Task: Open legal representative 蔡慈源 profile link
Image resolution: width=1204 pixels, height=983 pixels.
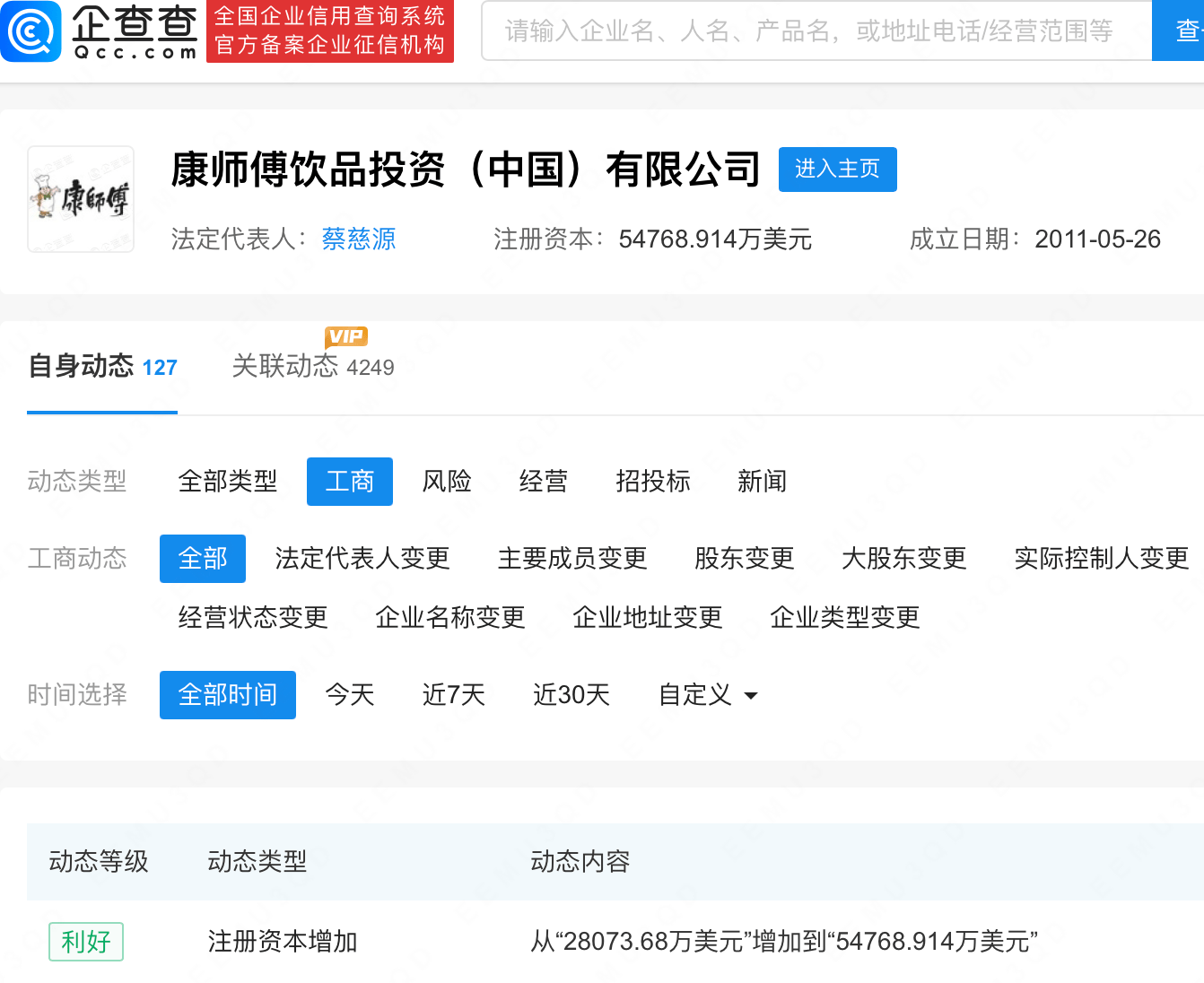Action: [x=358, y=239]
